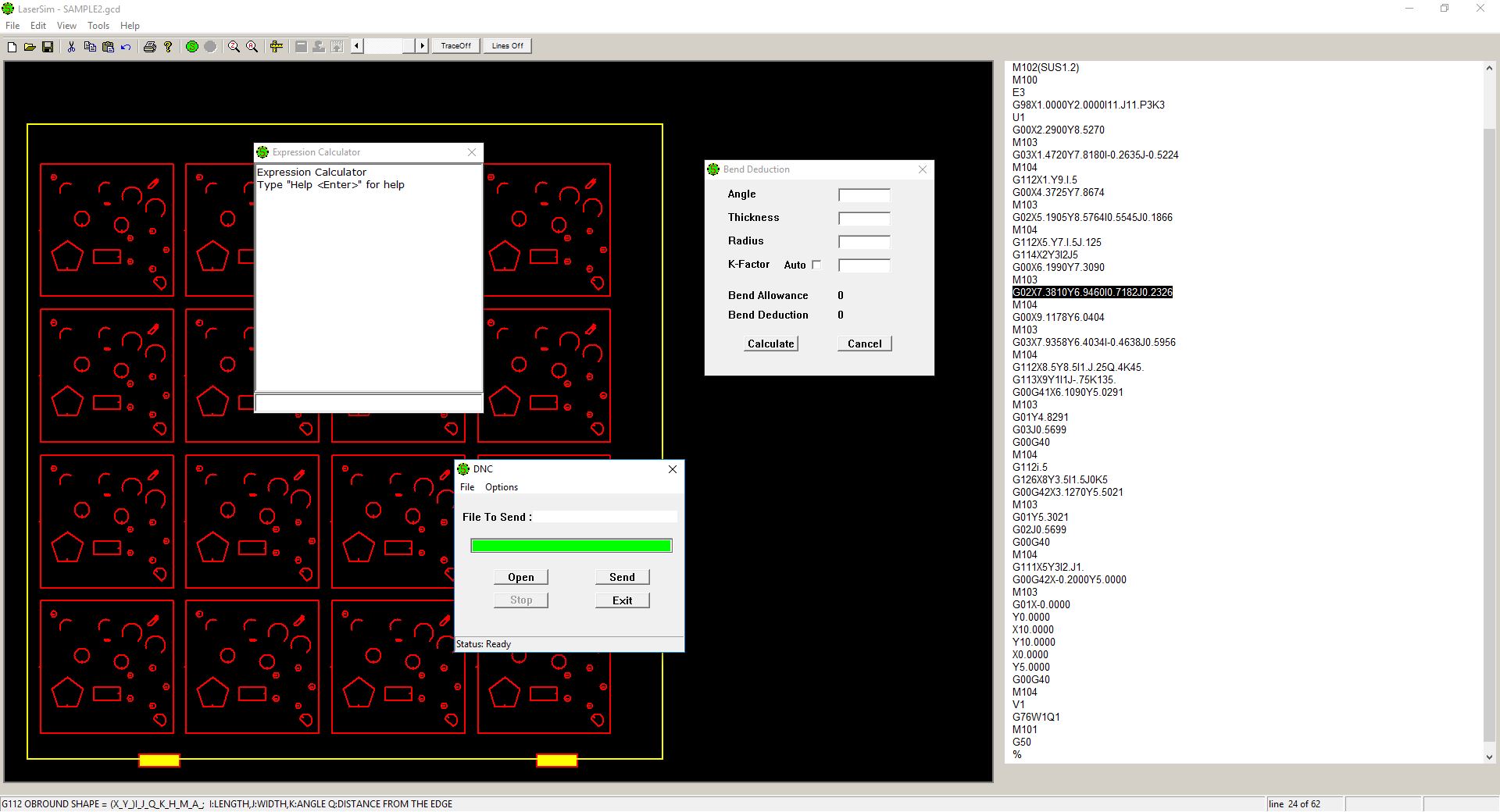Image resolution: width=1500 pixels, height=812 pixels.
Task: Click the Send button in DNC dialog
Action: tap(622, 577)
